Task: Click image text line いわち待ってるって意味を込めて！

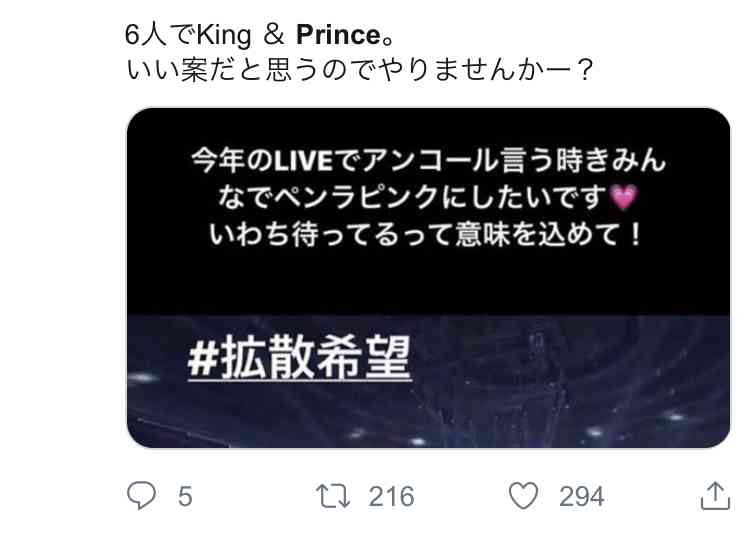Action: click(426, 235)
